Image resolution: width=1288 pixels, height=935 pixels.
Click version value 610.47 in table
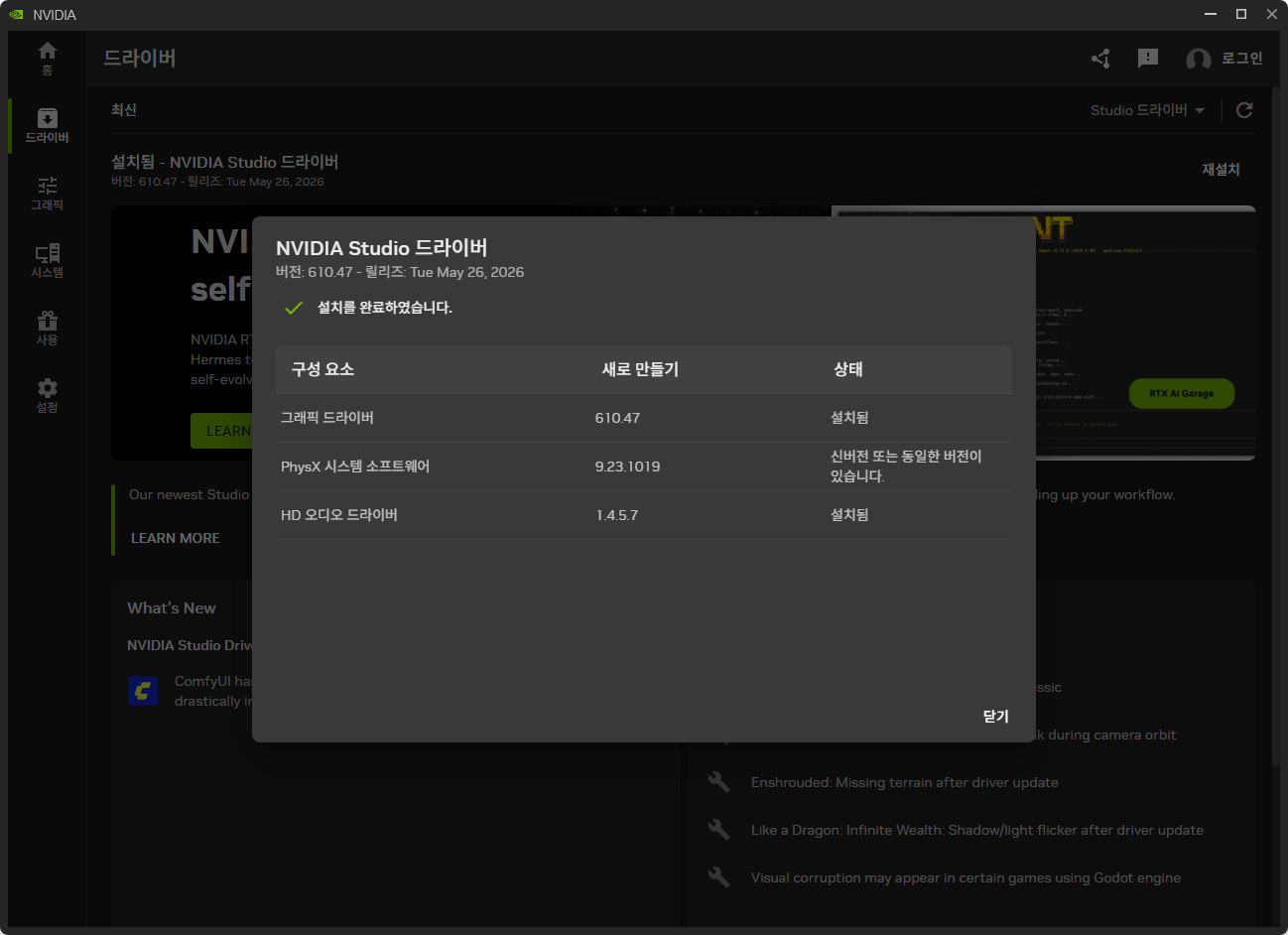pyautogui.click(x=617, y=418)
